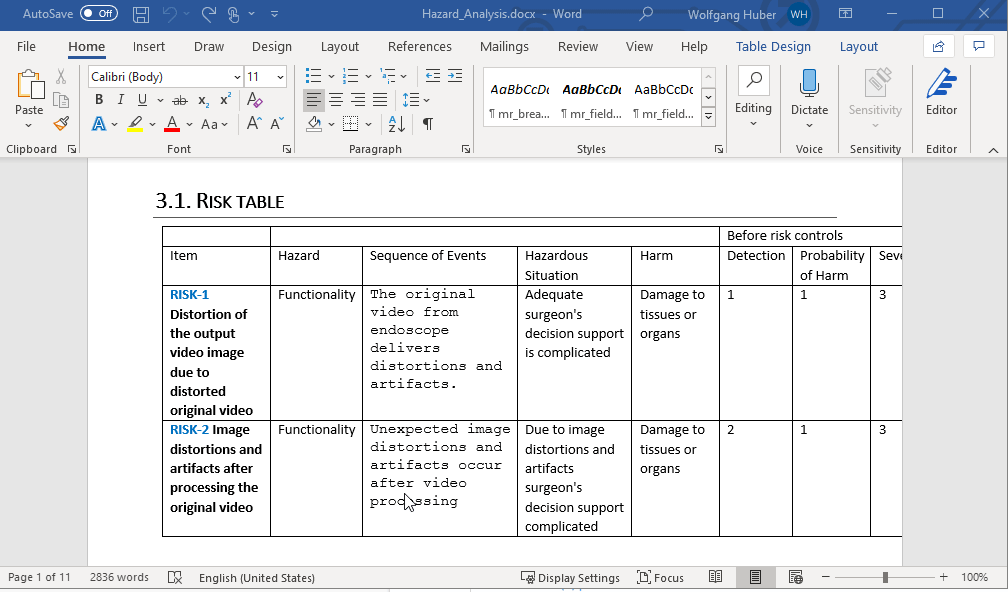
Task: Click the red Font Color button
Action: click(172, 123)
